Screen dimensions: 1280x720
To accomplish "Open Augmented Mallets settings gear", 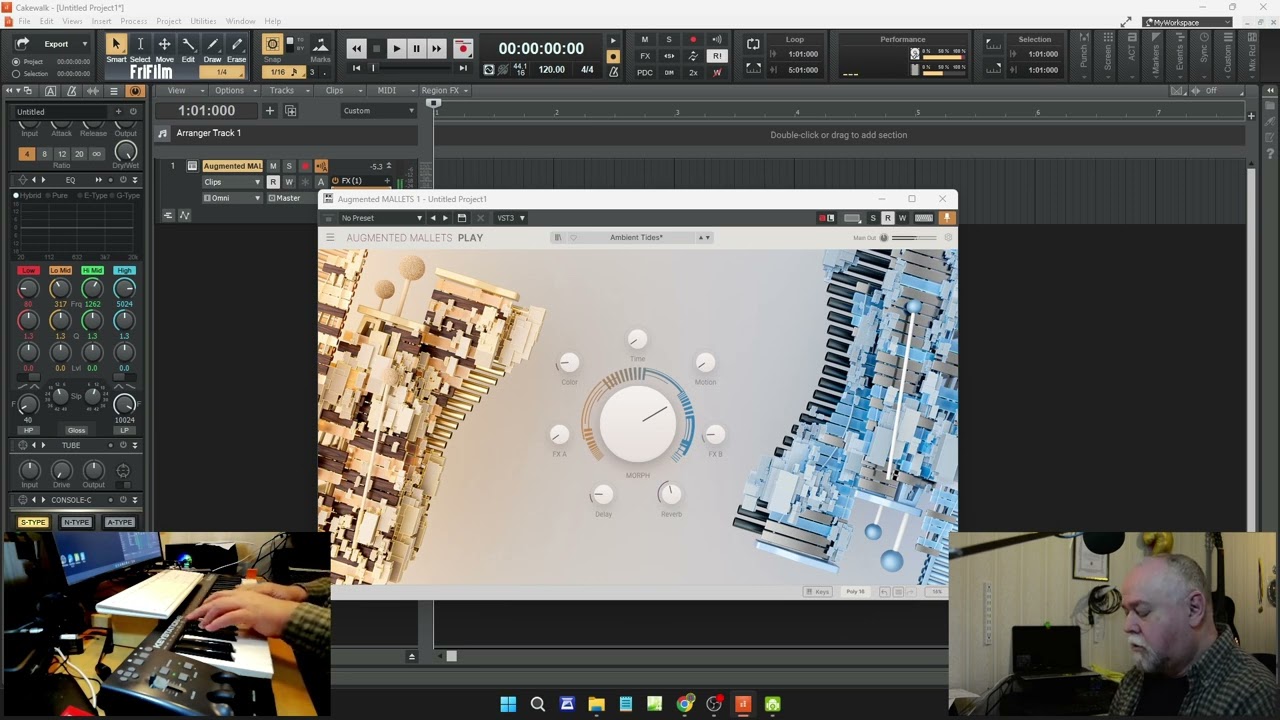I will [x=948, y=238].
